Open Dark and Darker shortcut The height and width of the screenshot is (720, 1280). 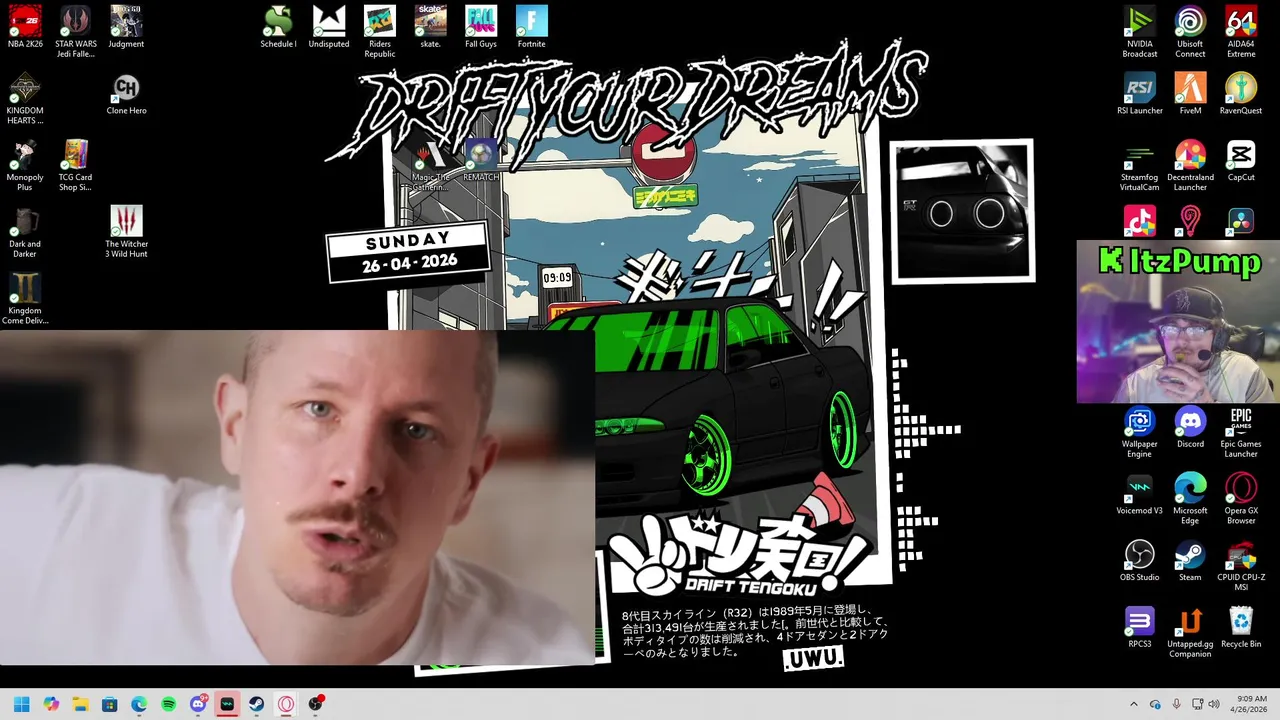[25, 233]
